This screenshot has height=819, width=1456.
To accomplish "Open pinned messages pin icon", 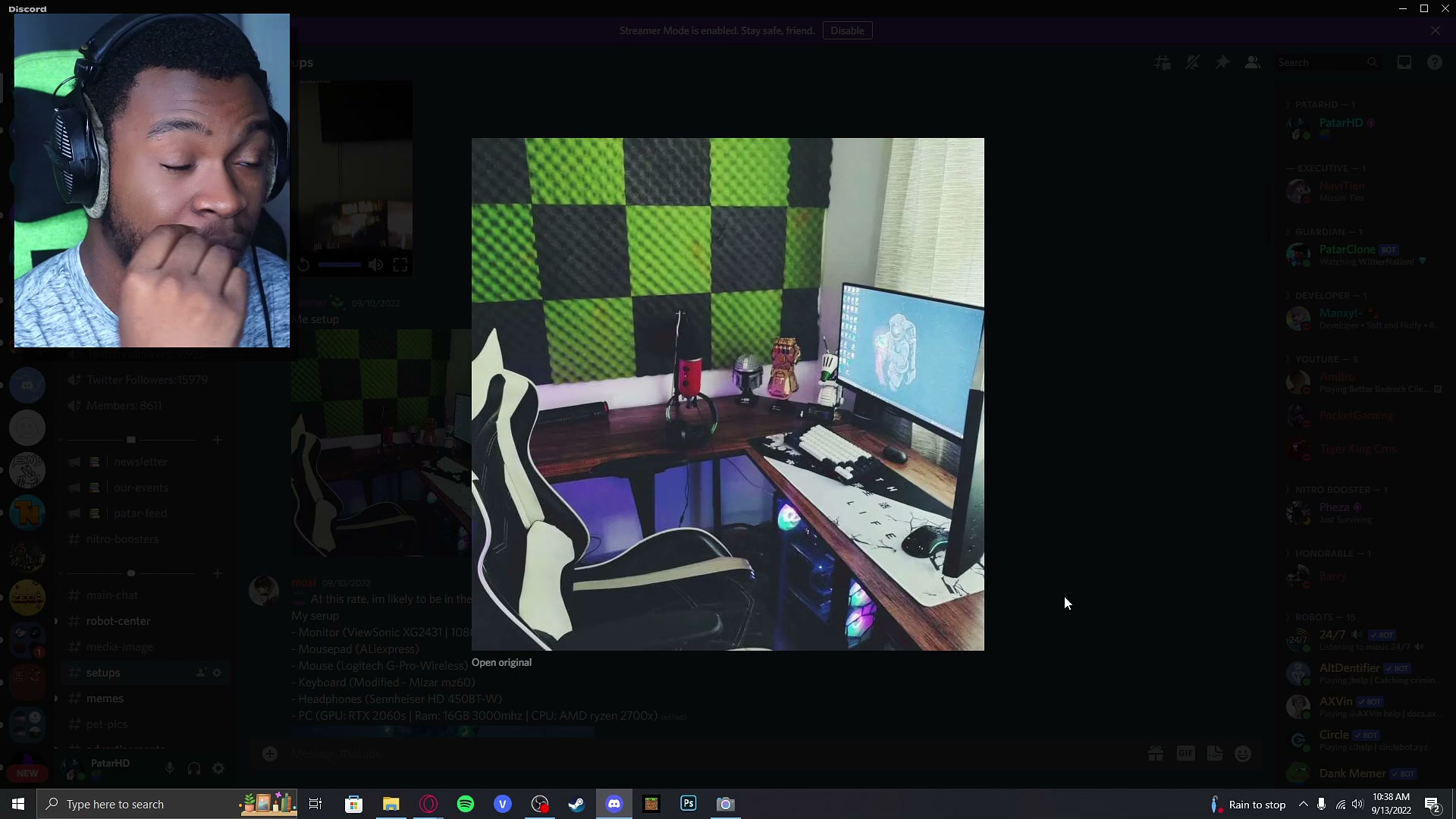I will click(1222, 63).
